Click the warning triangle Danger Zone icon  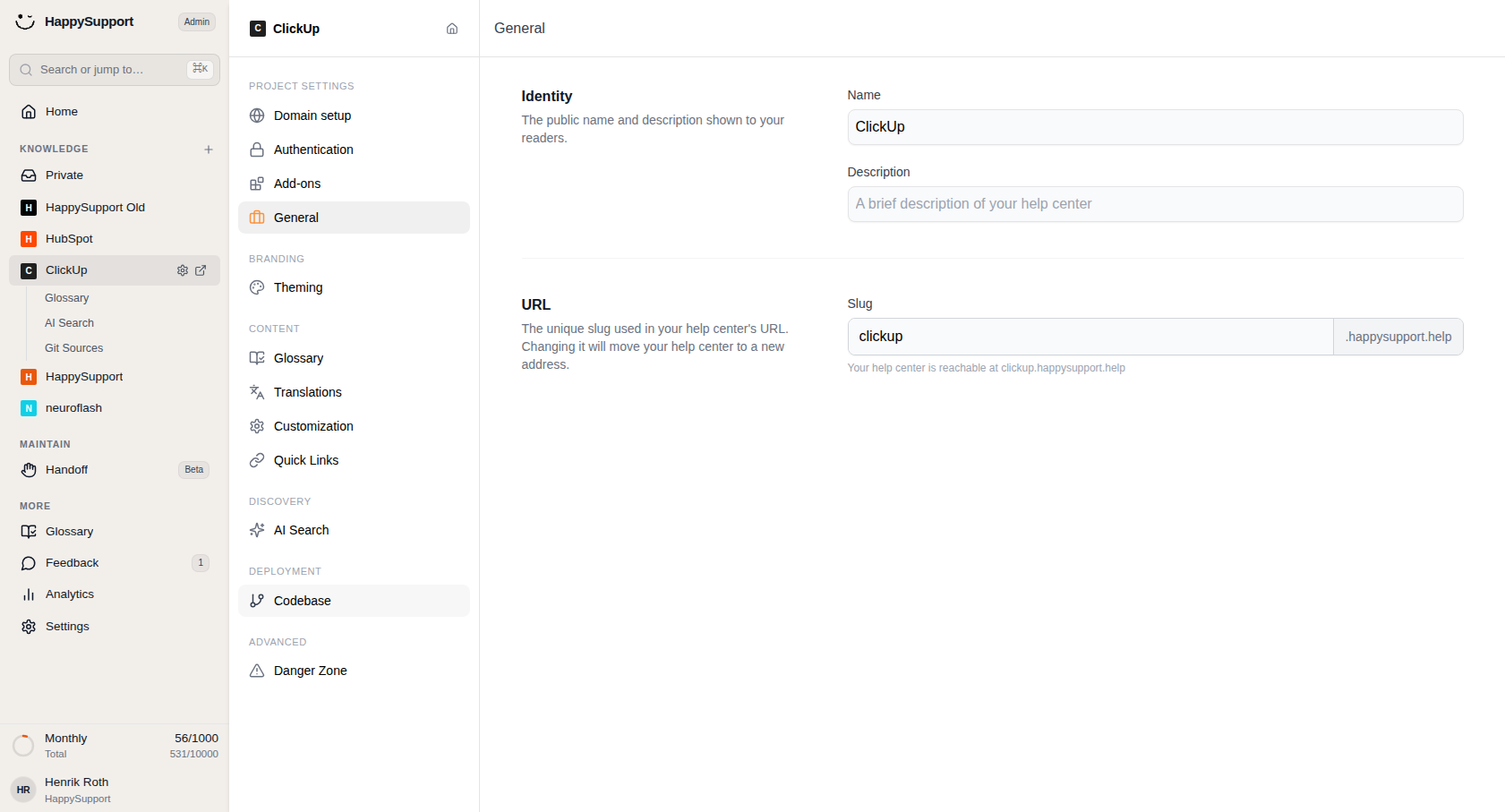257,671
